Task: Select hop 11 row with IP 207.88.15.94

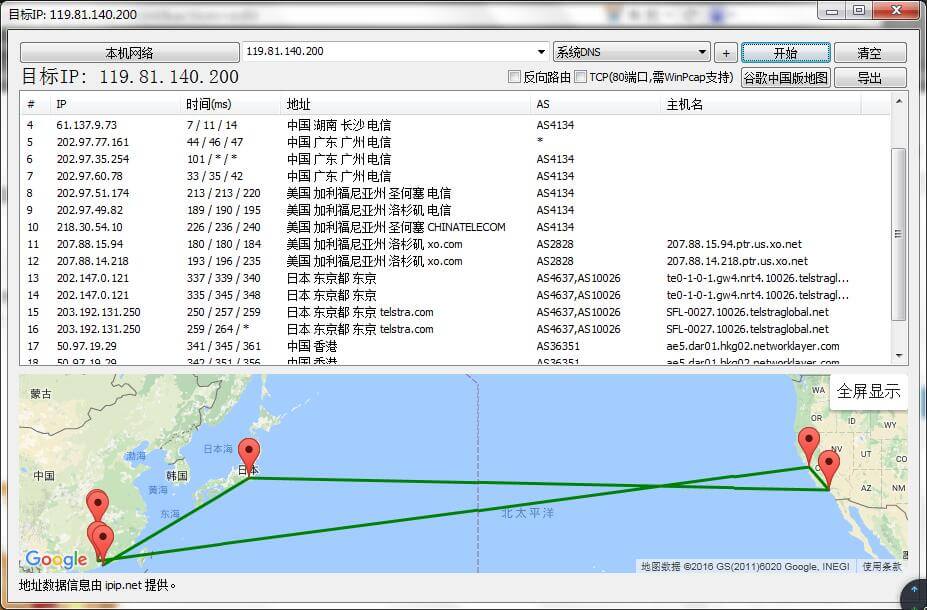Action: point(400,244)
